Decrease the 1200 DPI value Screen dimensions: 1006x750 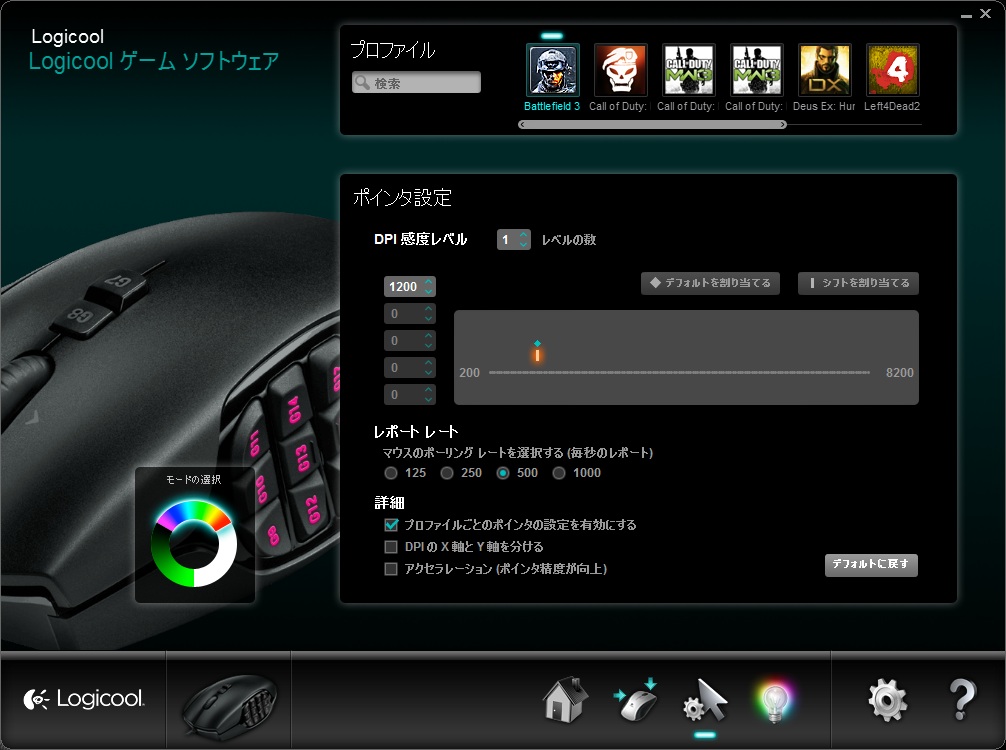pyautogui.click(x=429, y=291)
